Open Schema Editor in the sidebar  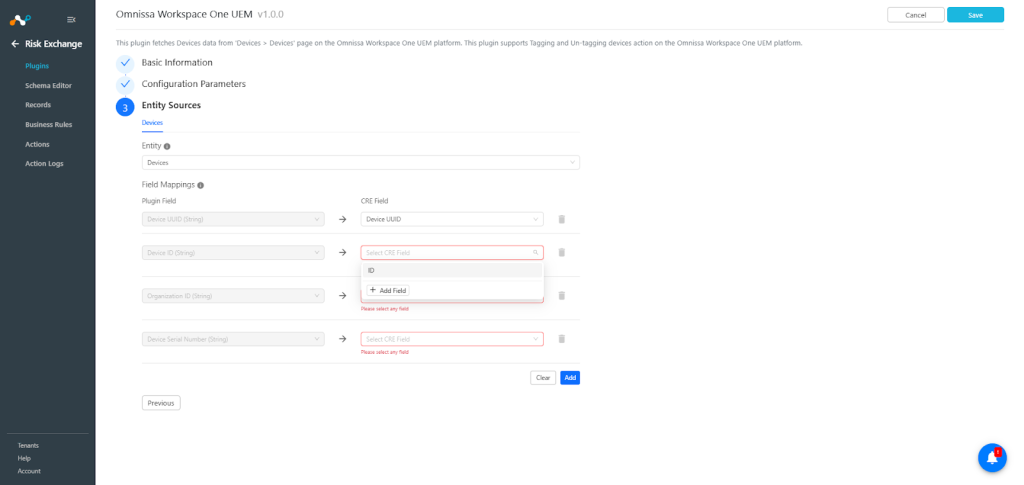pyautogui.click(x=48, y=86)
